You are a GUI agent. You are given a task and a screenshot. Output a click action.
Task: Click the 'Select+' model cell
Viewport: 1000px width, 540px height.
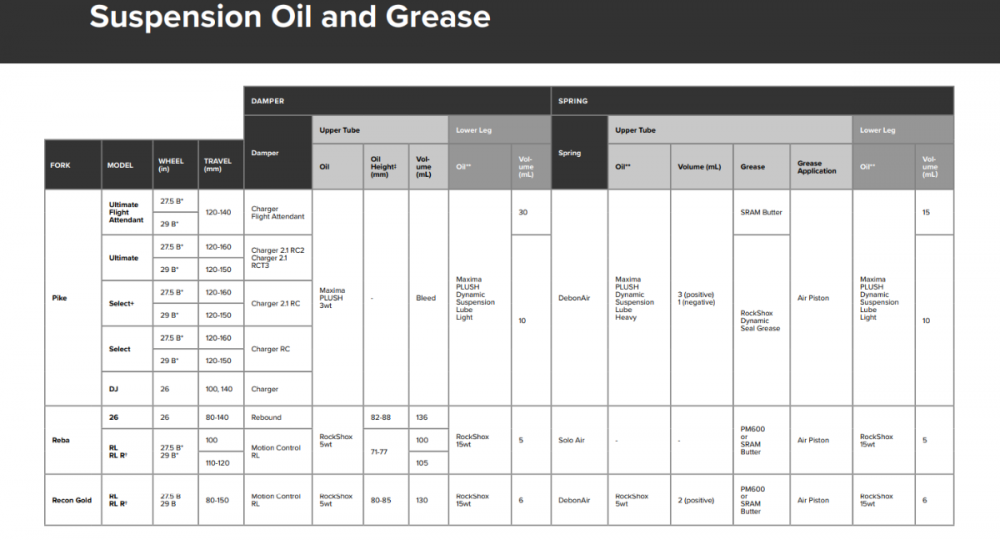tap(127, 303)
